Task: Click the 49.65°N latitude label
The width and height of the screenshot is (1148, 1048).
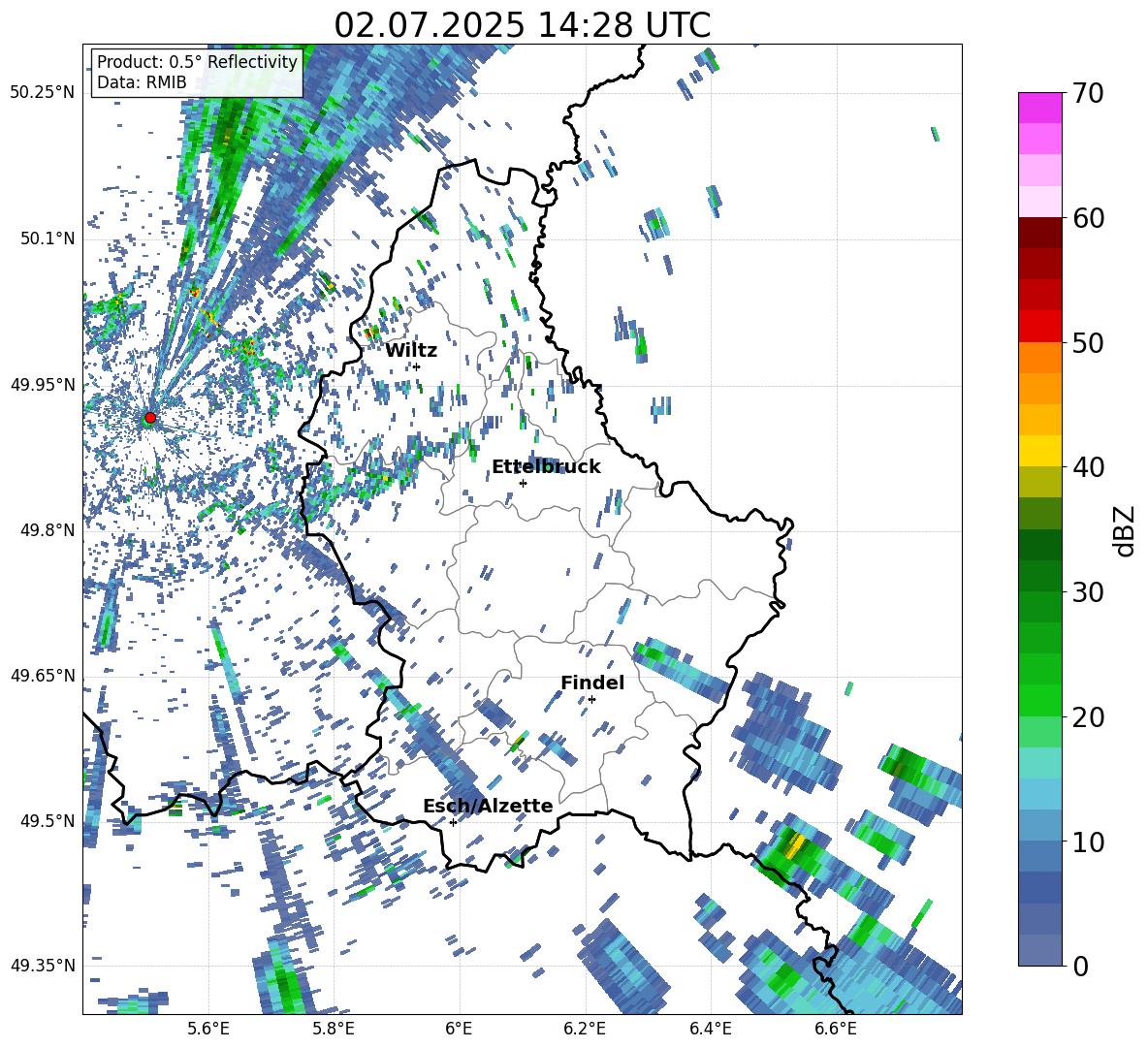Action: tap(43, 675)
